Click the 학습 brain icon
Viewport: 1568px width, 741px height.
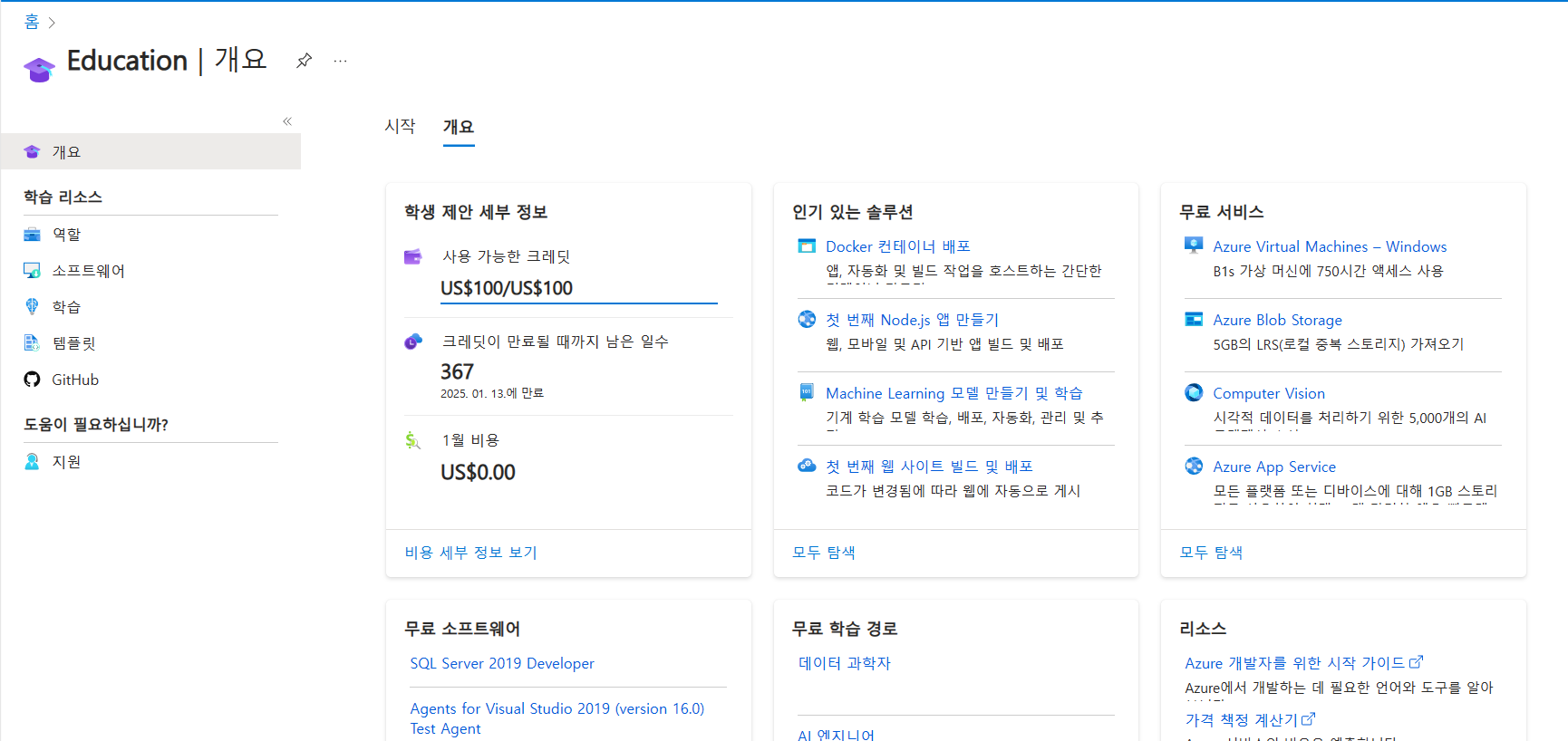point(32,306)
